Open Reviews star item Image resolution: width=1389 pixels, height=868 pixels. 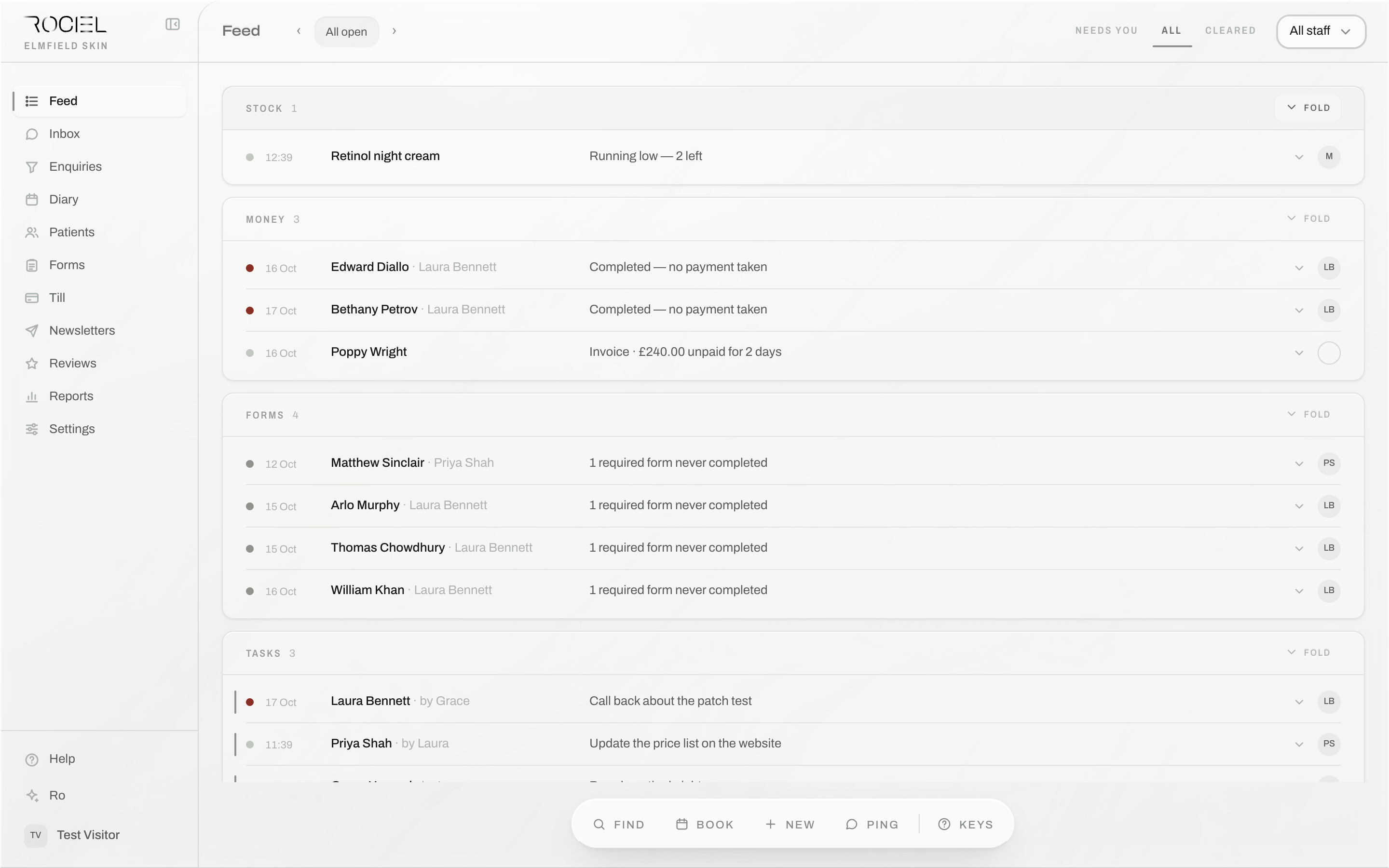pos(99,364)
